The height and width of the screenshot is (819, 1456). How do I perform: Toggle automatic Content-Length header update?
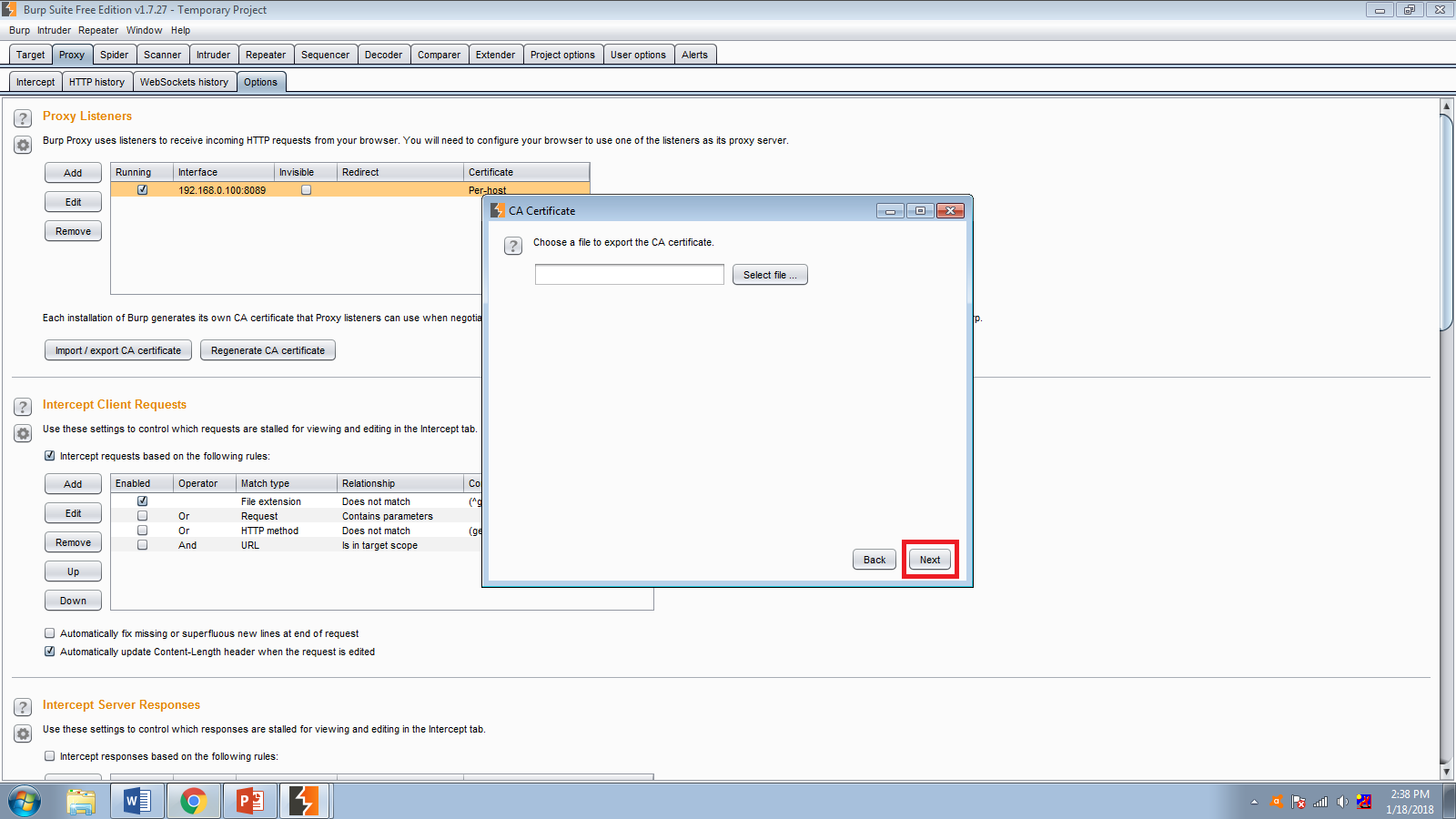point(50,652)
